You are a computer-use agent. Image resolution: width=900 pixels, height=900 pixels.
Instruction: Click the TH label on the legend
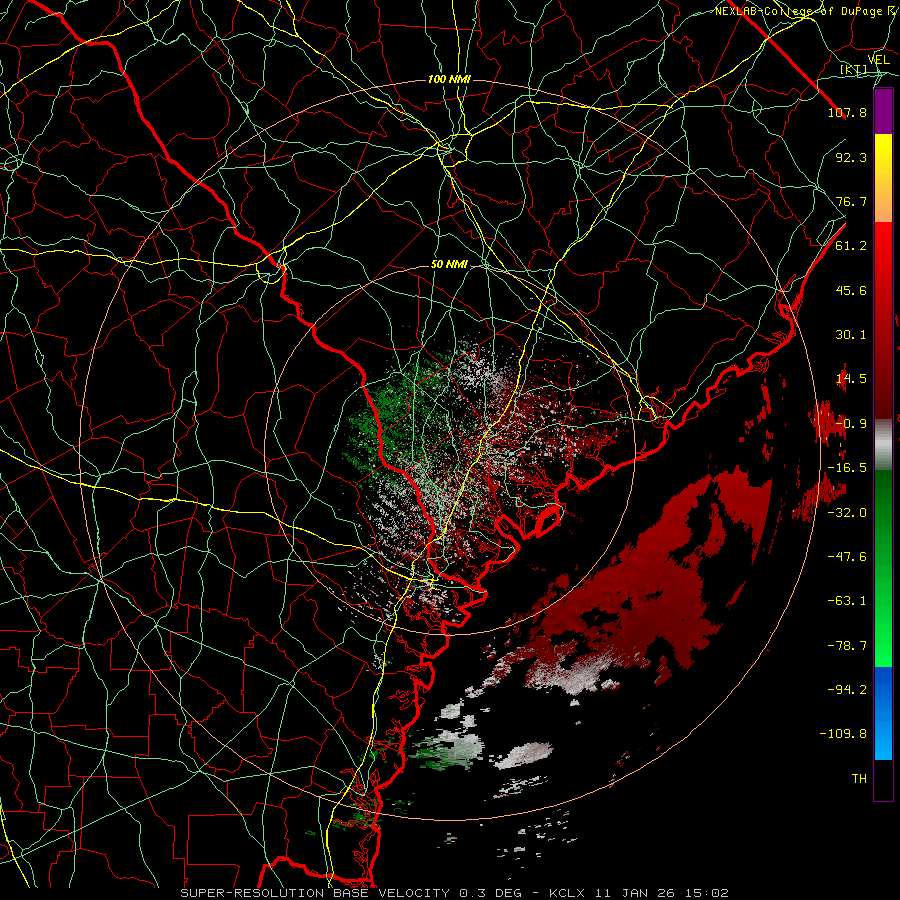pos(859,779)
